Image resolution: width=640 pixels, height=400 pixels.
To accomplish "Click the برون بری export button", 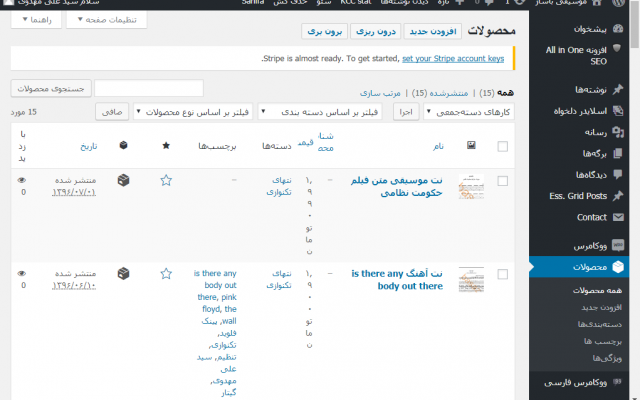I will point(324,31).
